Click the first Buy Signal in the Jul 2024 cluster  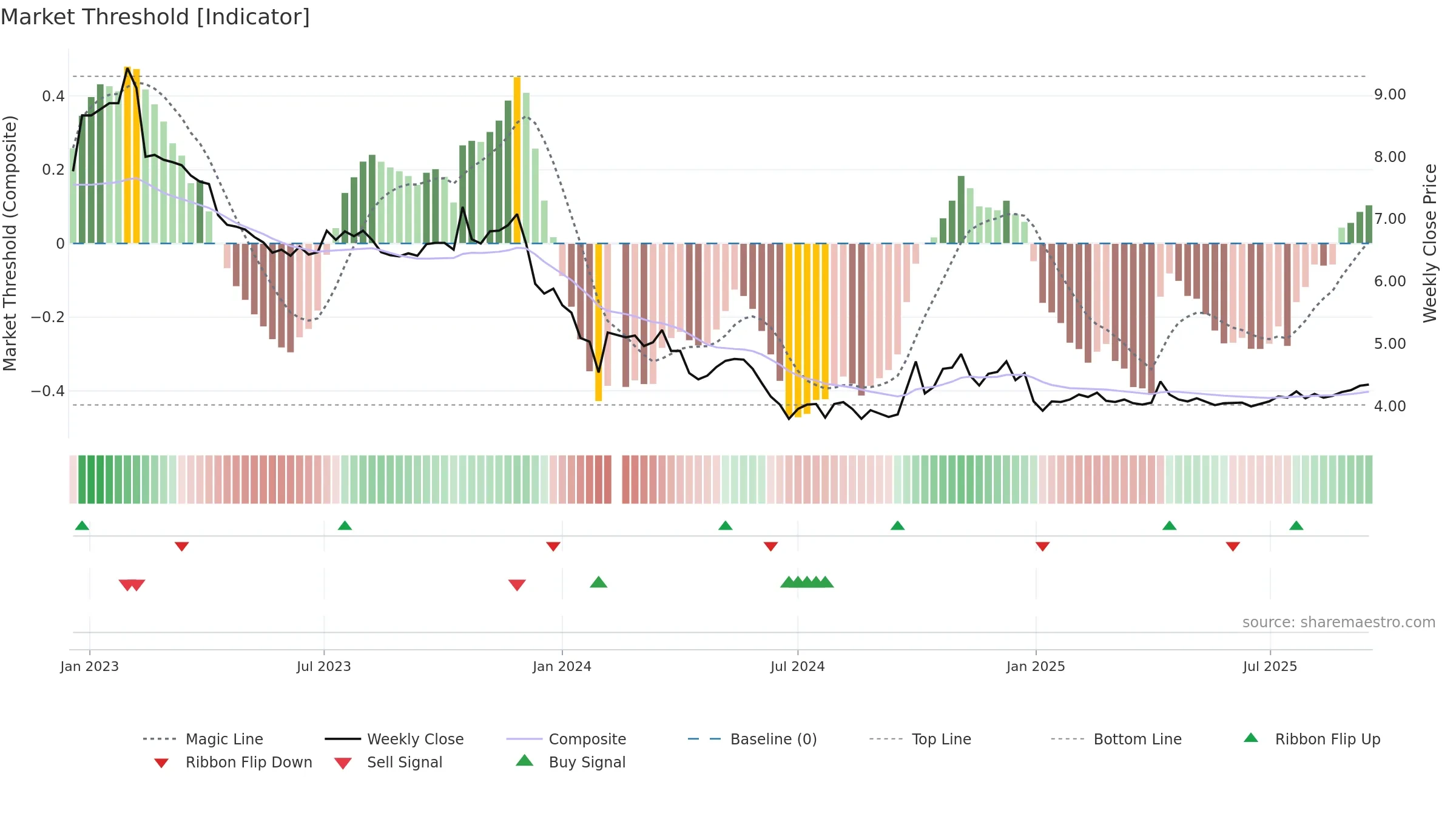(x=789, y=582)
